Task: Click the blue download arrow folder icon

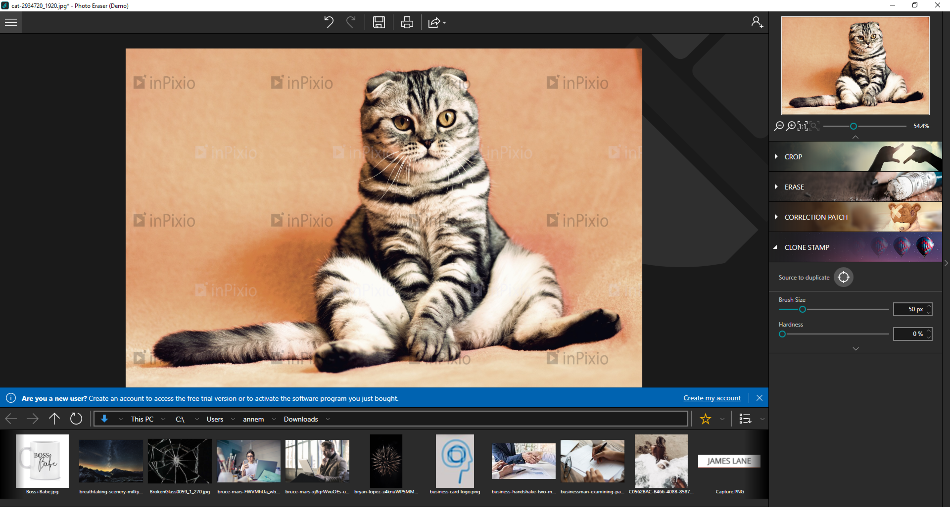Action: click(x=104, y=419)
